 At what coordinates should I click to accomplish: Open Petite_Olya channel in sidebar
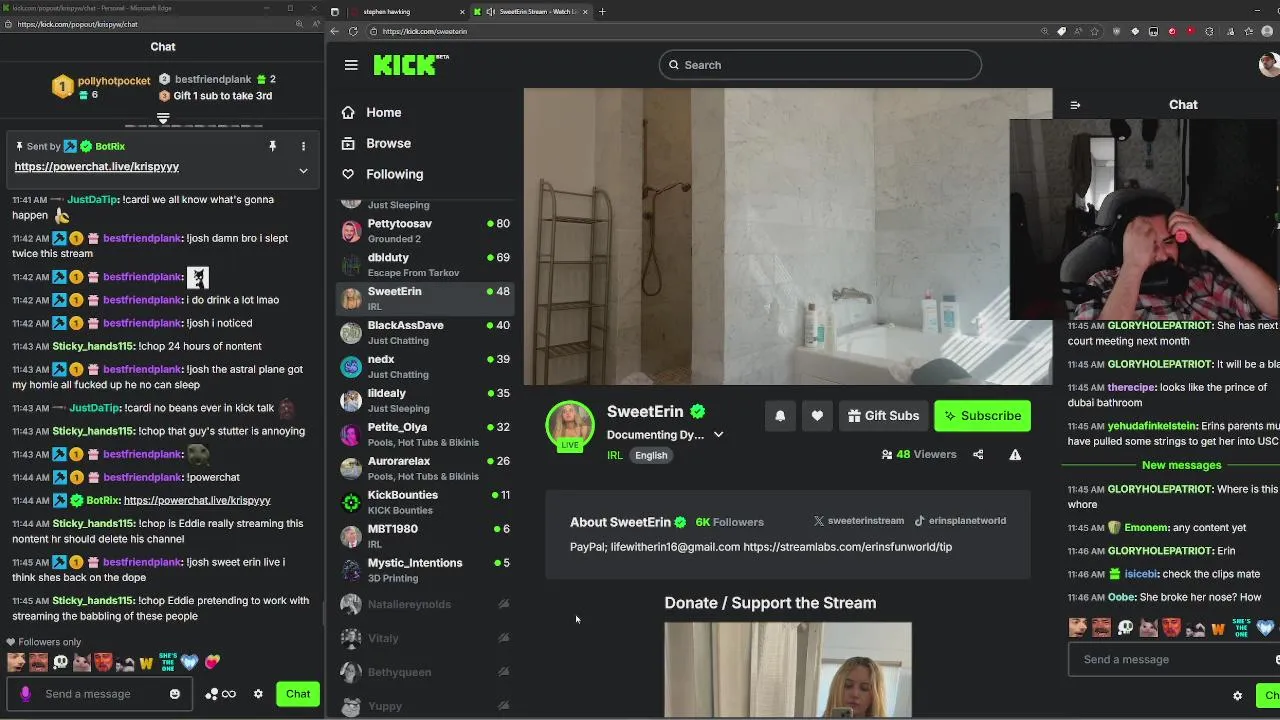pos(425,435)
